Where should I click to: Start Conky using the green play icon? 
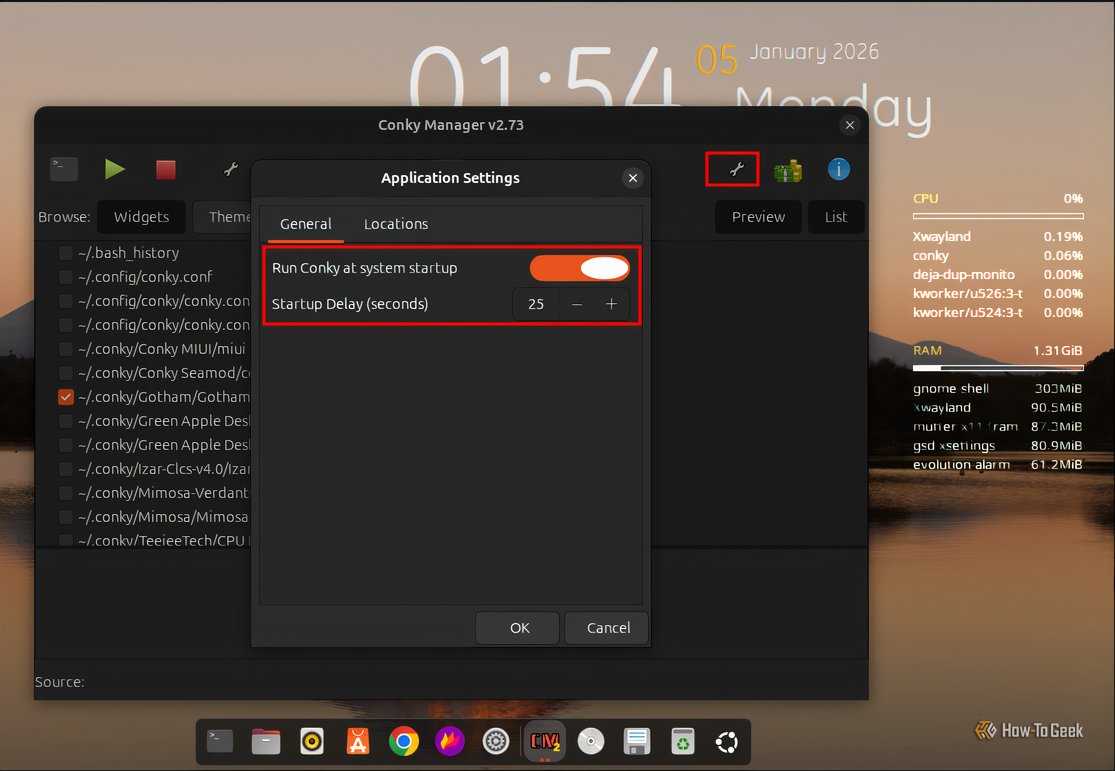pyautogui.click(x=114, y=169)
